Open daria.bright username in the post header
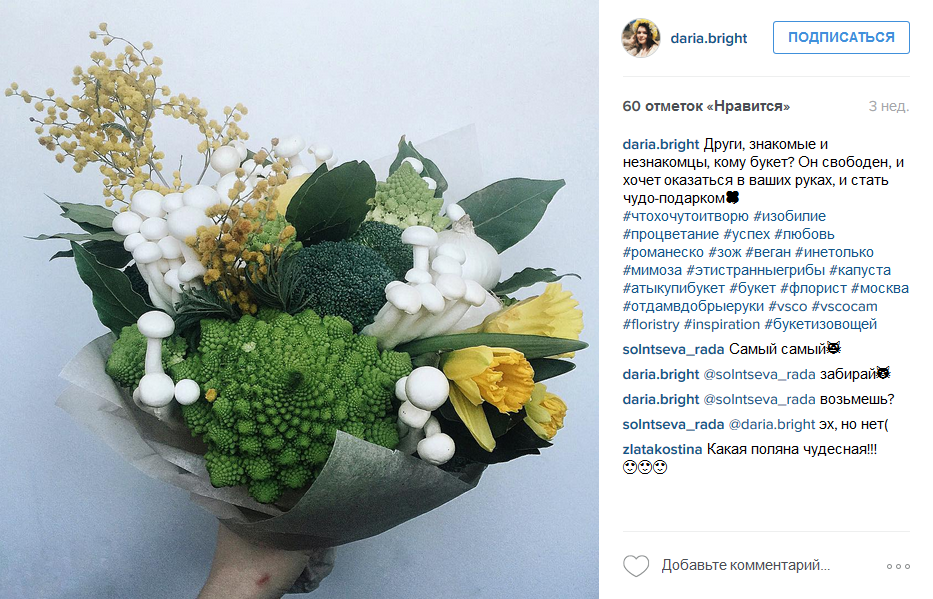933x599 pixels. (x=708, y=38)
